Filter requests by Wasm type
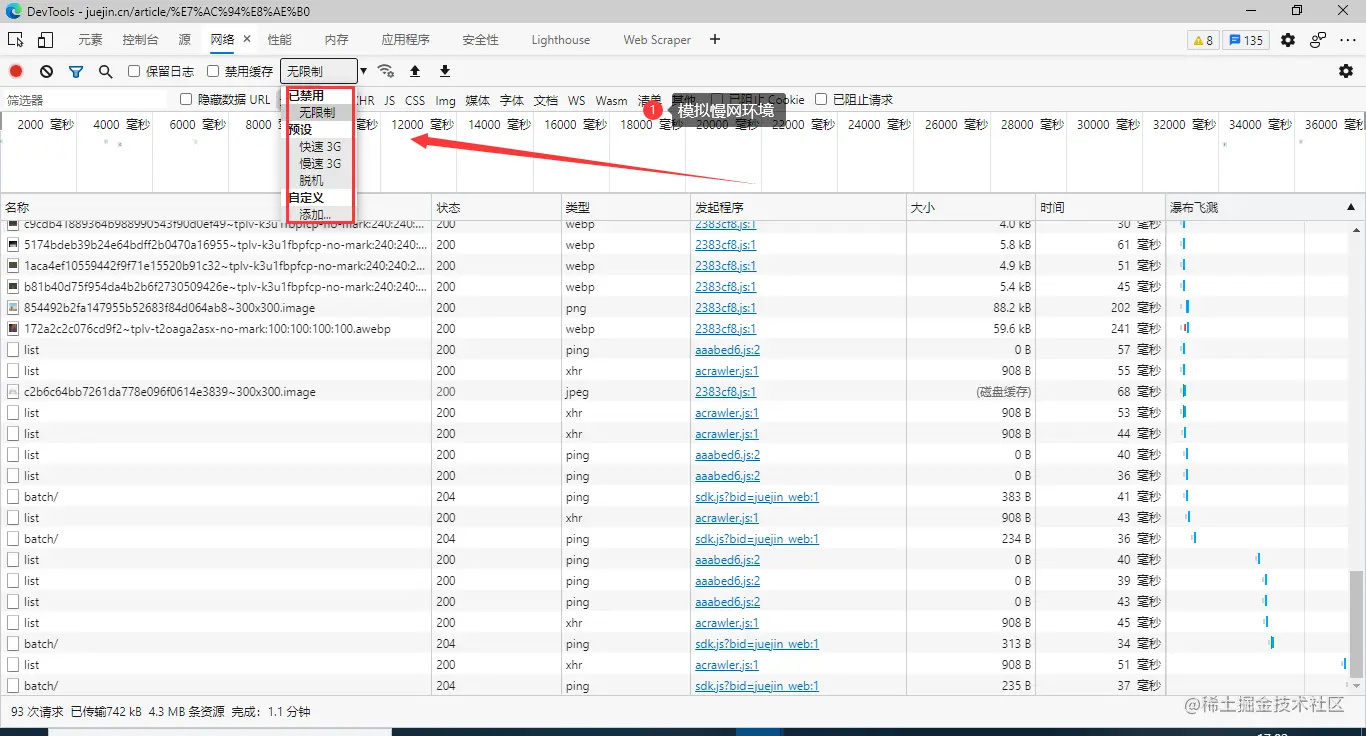 click(x=612, y=100)
